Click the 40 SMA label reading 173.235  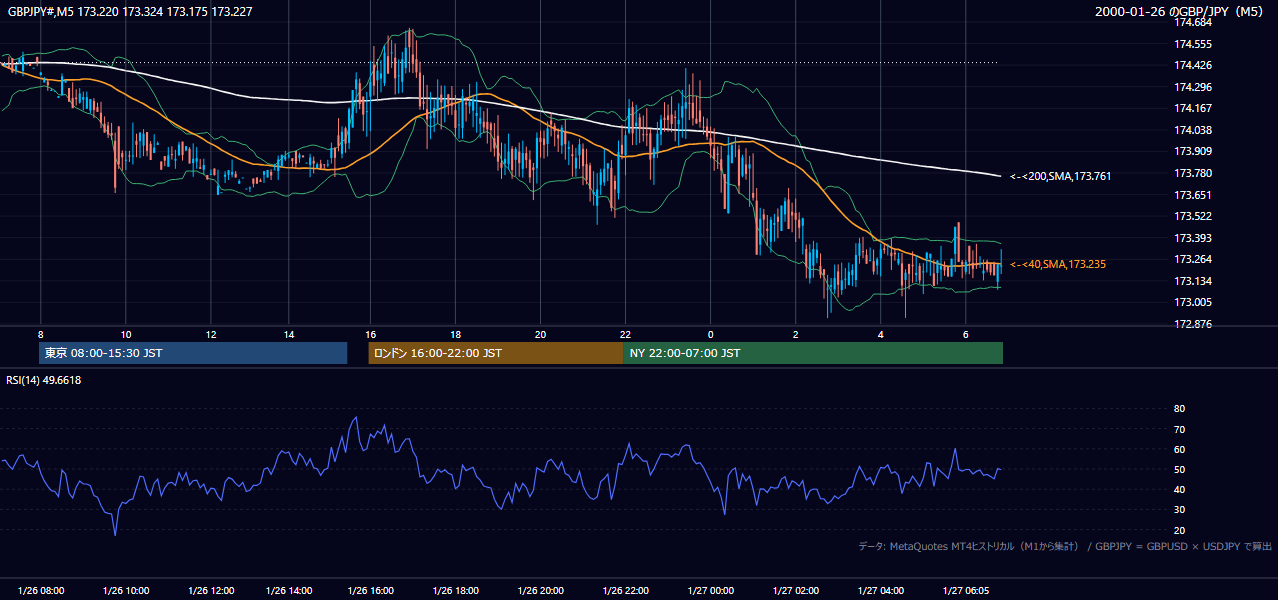pyautogui.click(x=1058, y=264)
